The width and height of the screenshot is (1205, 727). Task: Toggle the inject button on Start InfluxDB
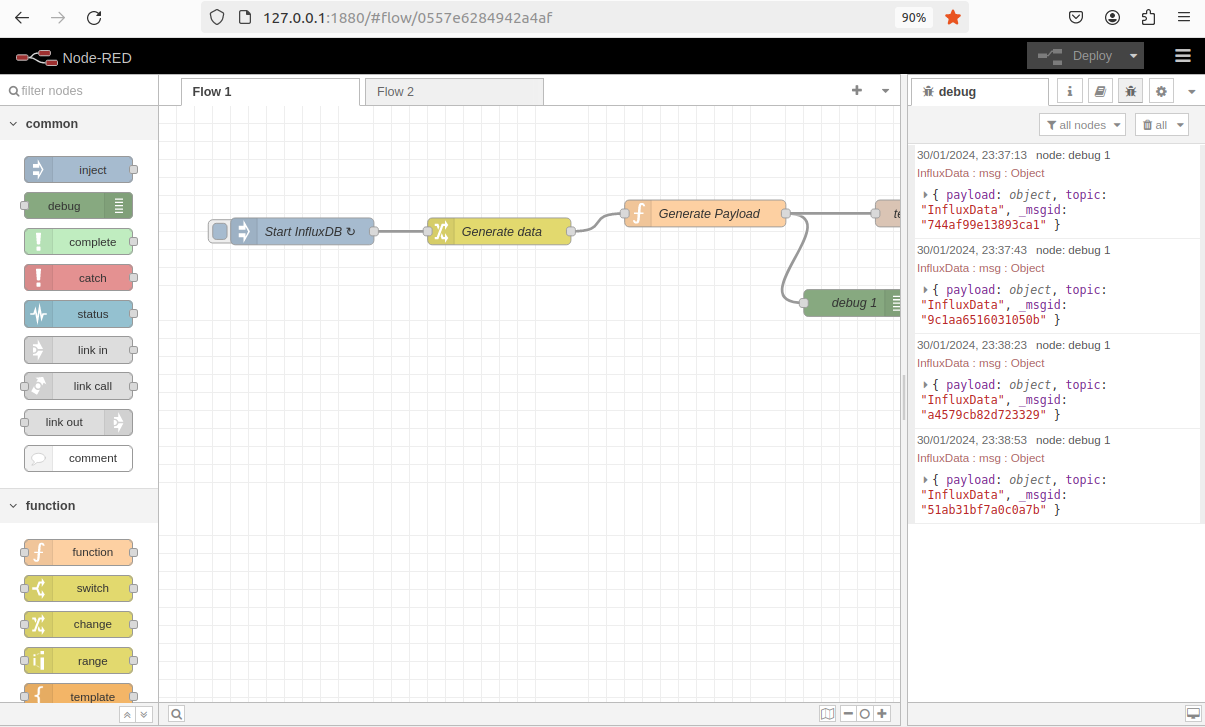(x=220, y=231)
